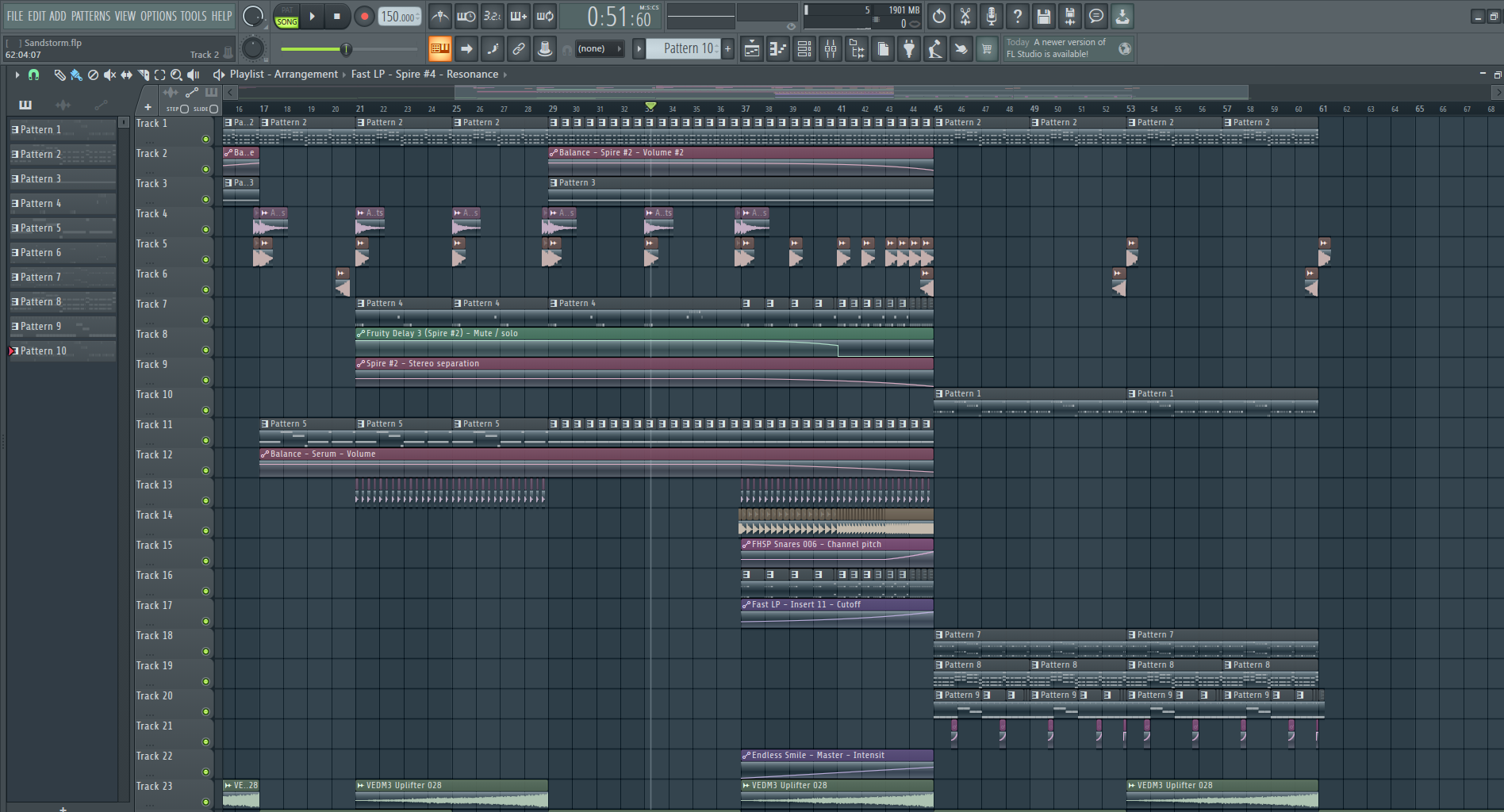
Task: Open the Pattern 10 selector dropdown
Action: pos(682,48)
